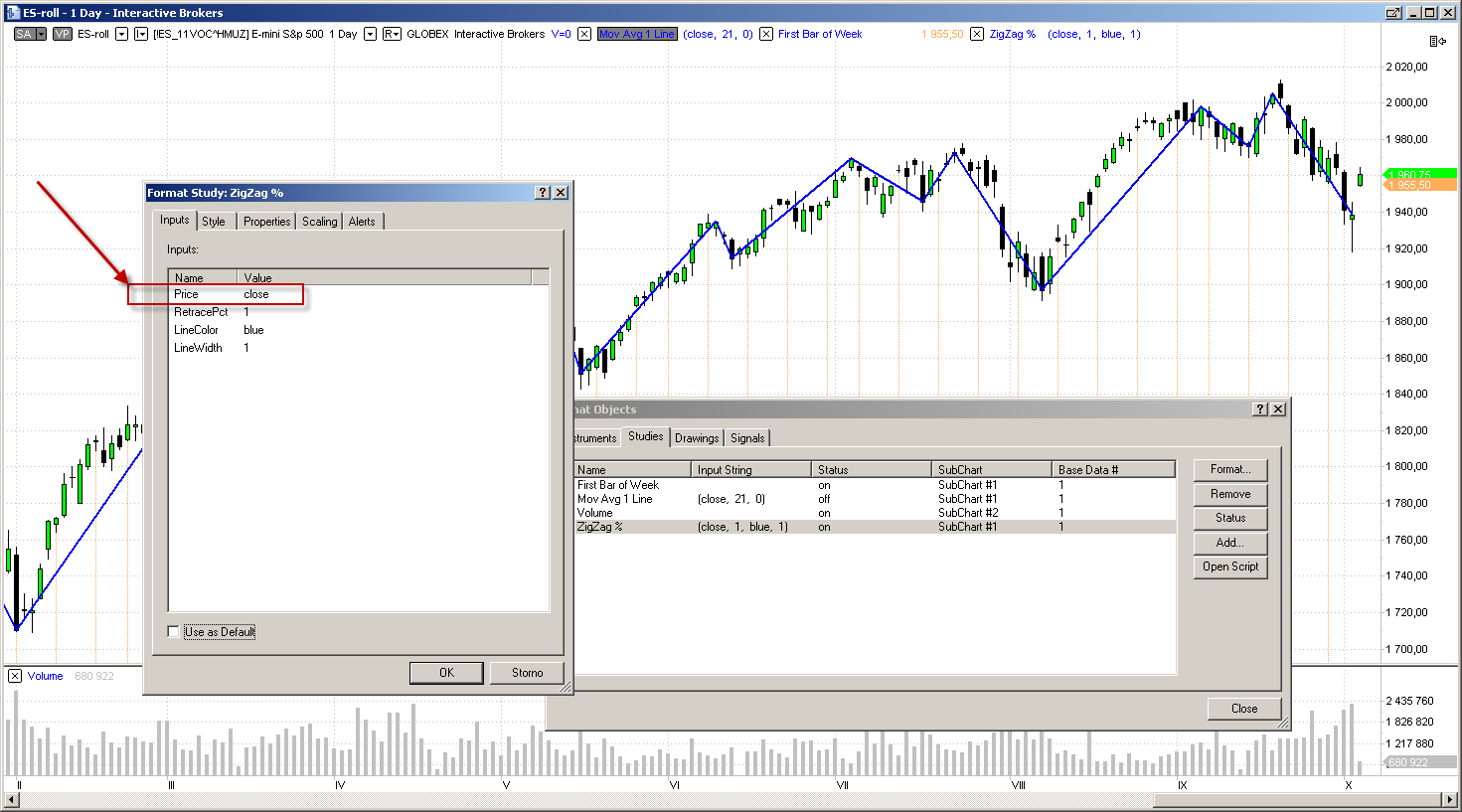The image size is (1462, 812).
Task: Click the help button in the Chart Objects dialog title bar
Action: (1260, 409)
